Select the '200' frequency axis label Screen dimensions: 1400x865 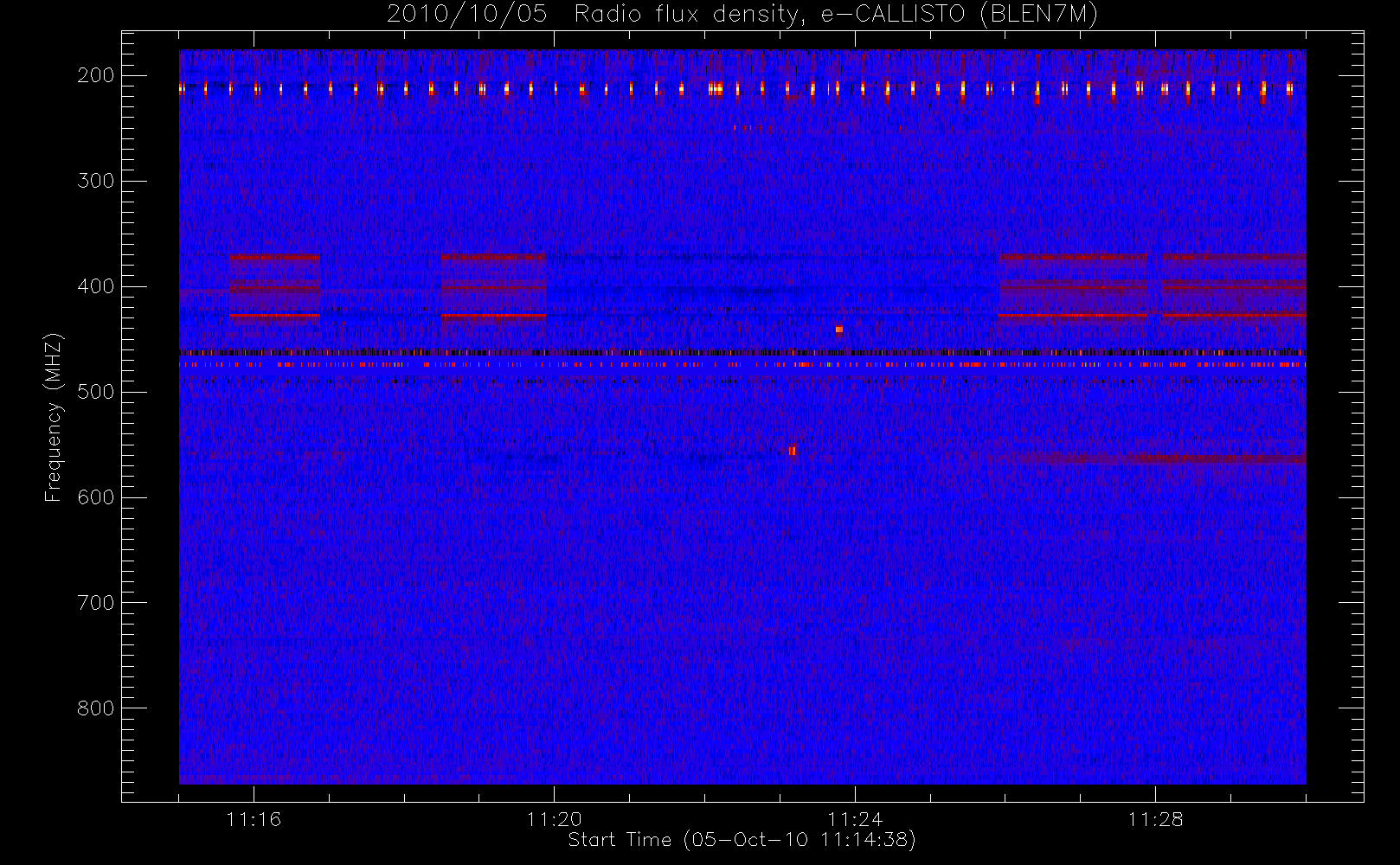(95, 75)
